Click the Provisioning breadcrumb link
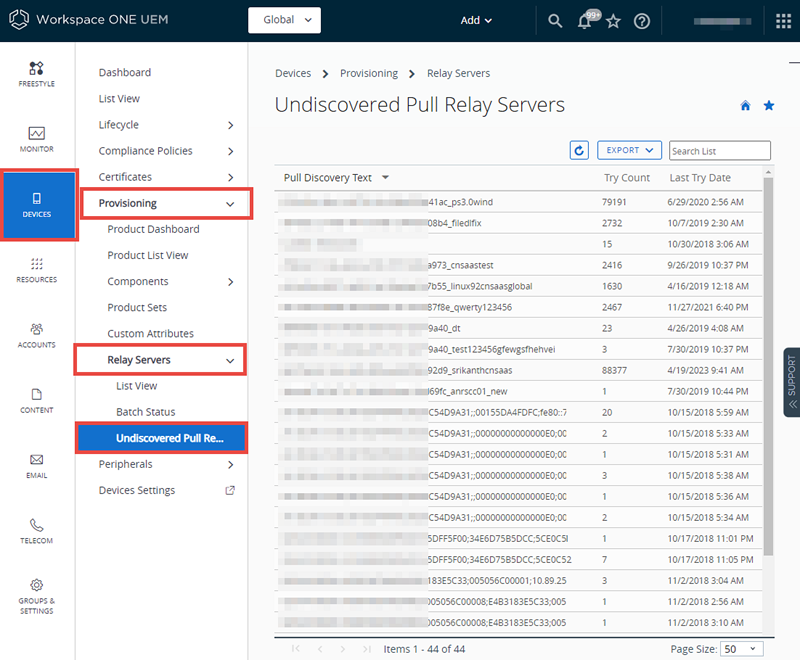800x660 pixels. click(x=369, y=73)
